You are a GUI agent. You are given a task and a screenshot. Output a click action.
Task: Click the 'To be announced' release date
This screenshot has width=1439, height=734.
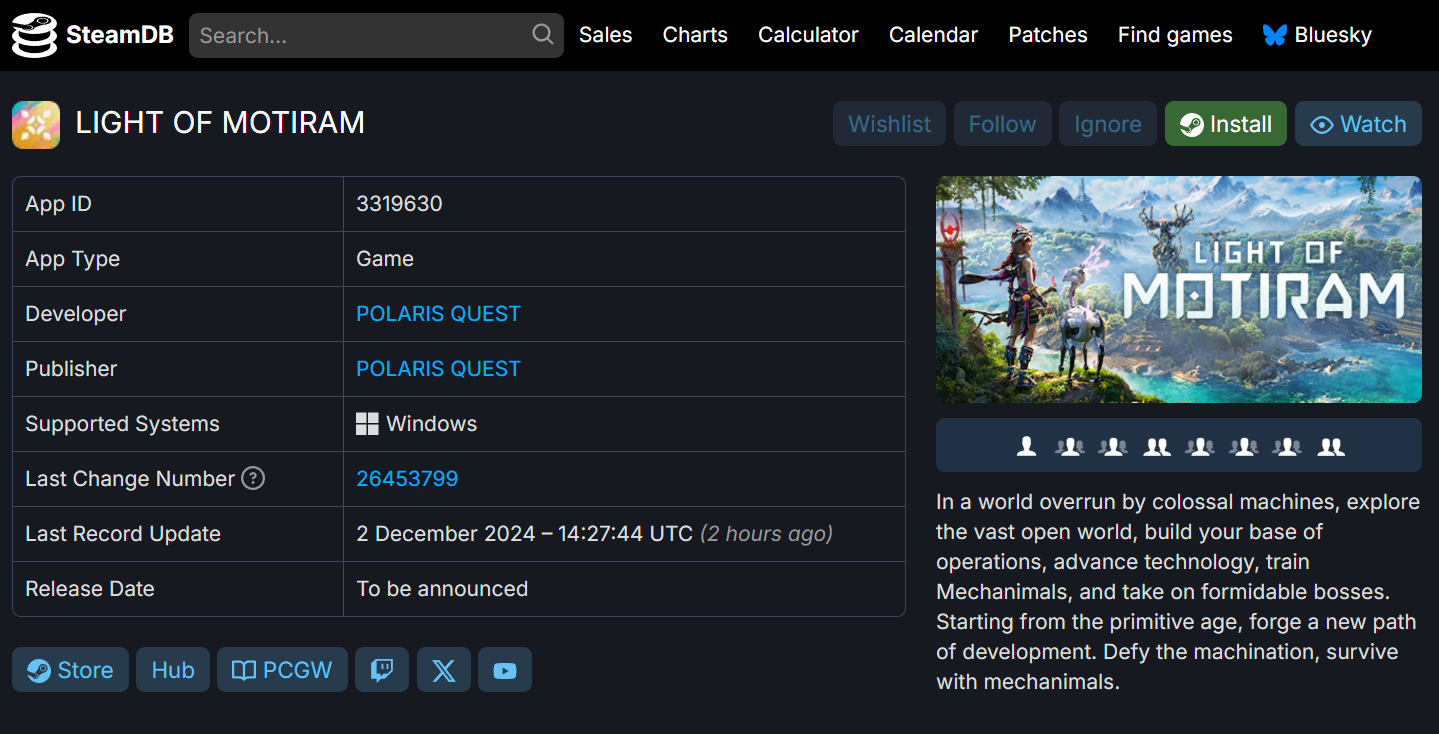click(x=442, y=589)
